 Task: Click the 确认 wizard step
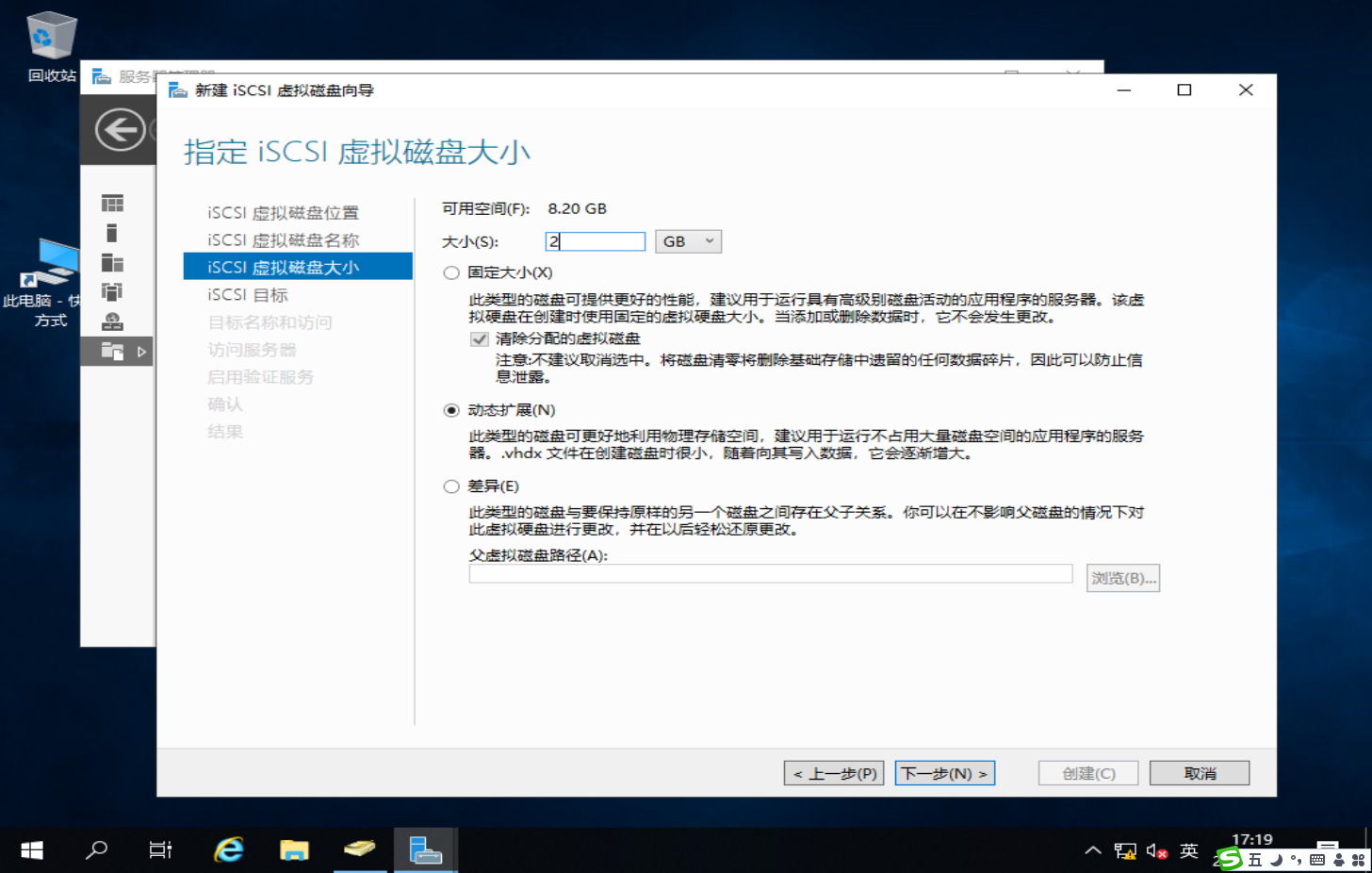tap(225, 404)
